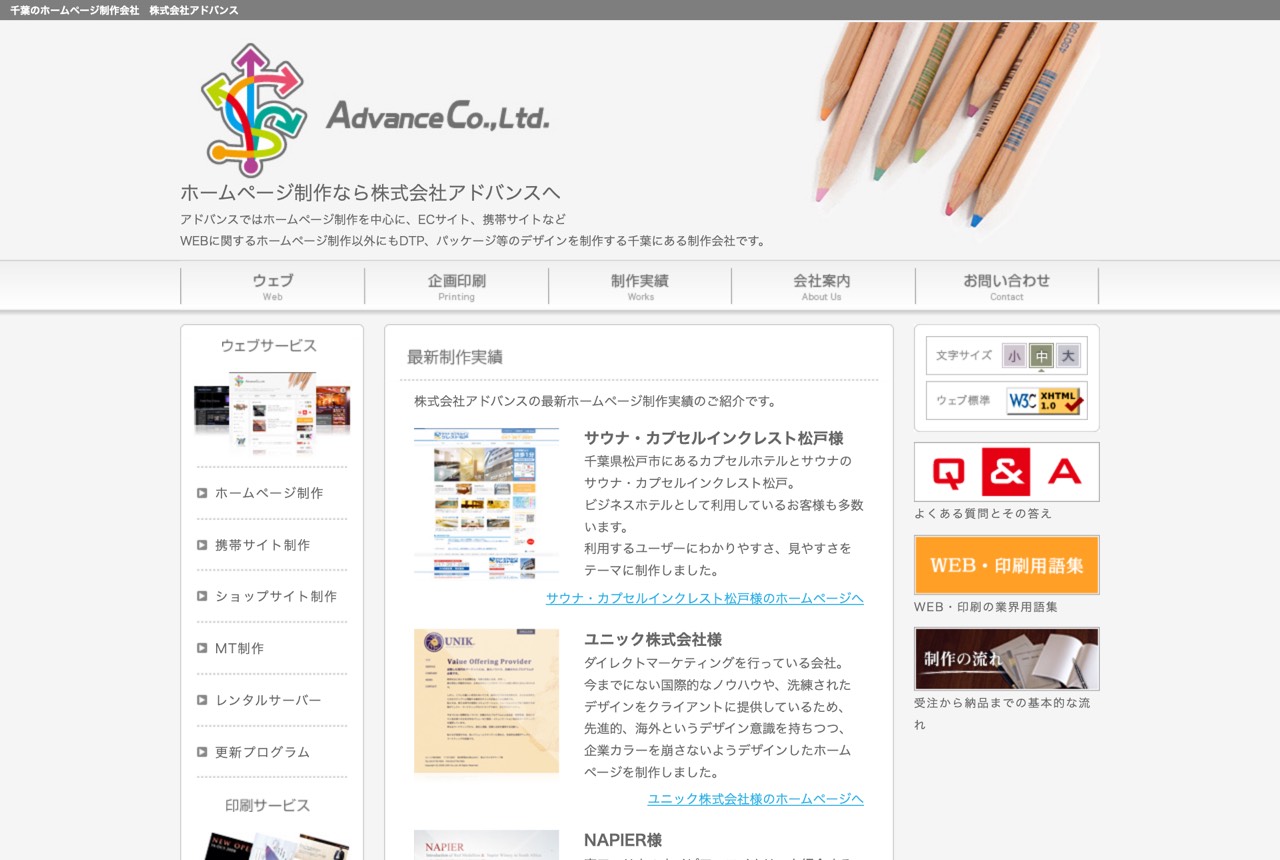Open the お問い合わせ Contact navigation tab
Image resolution: width=1280 pixels, height=860 pixels.
[1007, 286]
